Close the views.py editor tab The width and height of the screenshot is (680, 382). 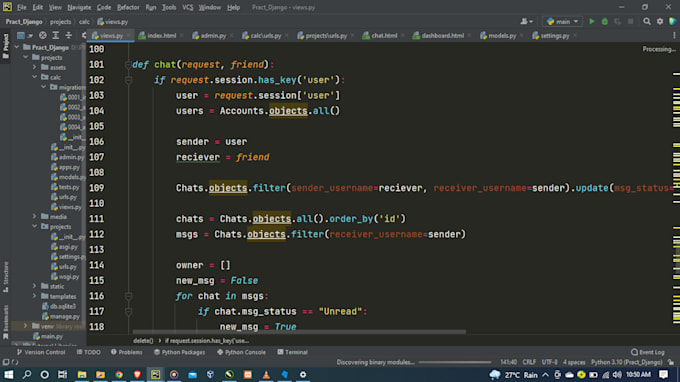(x=128, y=36)
